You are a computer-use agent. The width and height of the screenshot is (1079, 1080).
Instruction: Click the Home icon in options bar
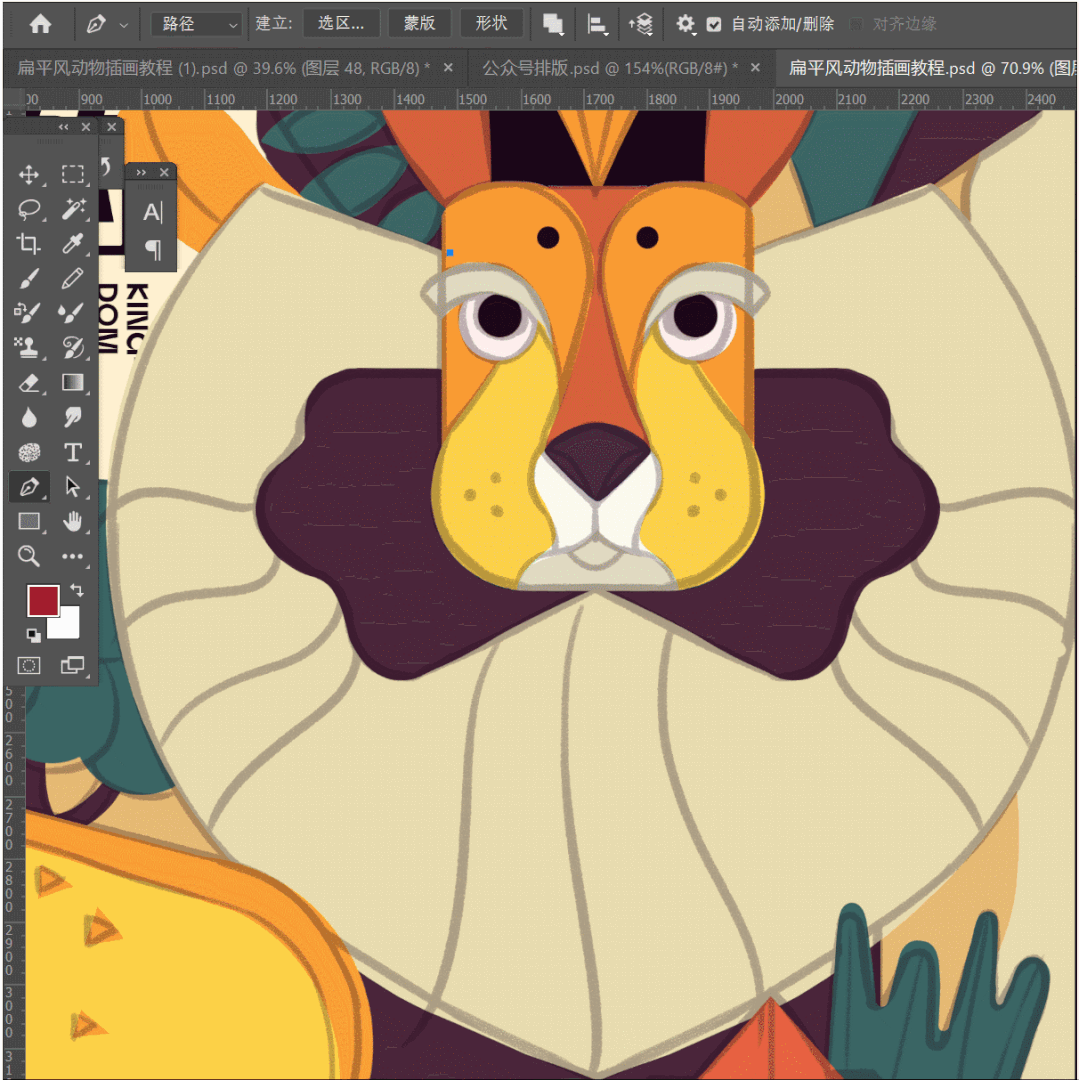click(x=40, y=24)
